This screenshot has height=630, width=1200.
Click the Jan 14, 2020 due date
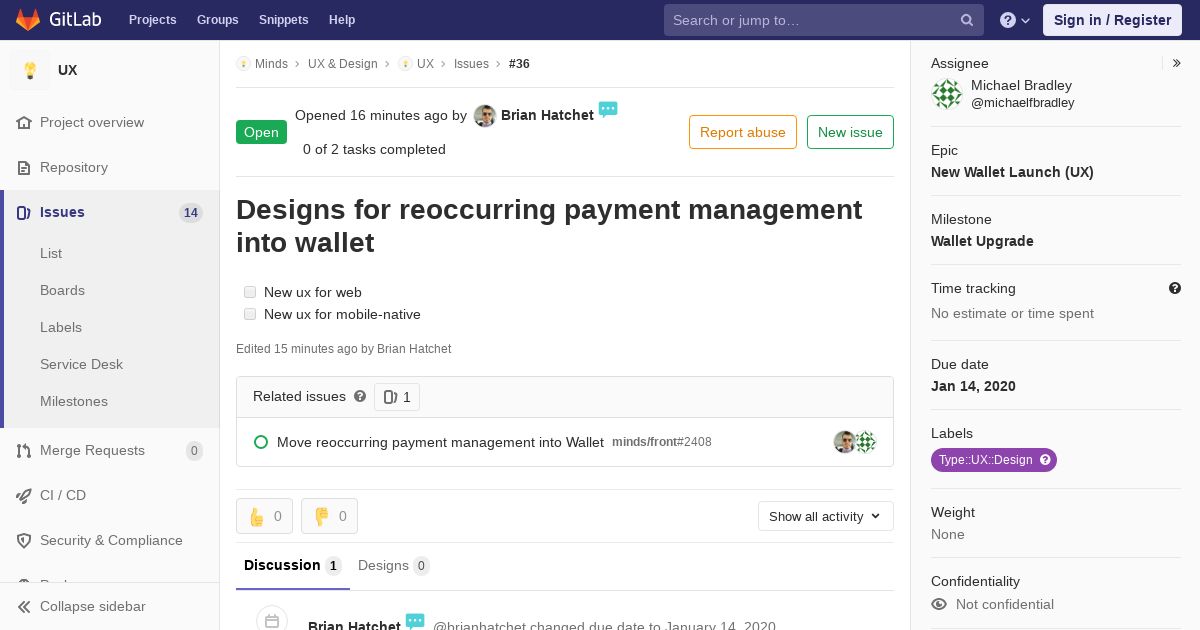click(x=973, y=386)
